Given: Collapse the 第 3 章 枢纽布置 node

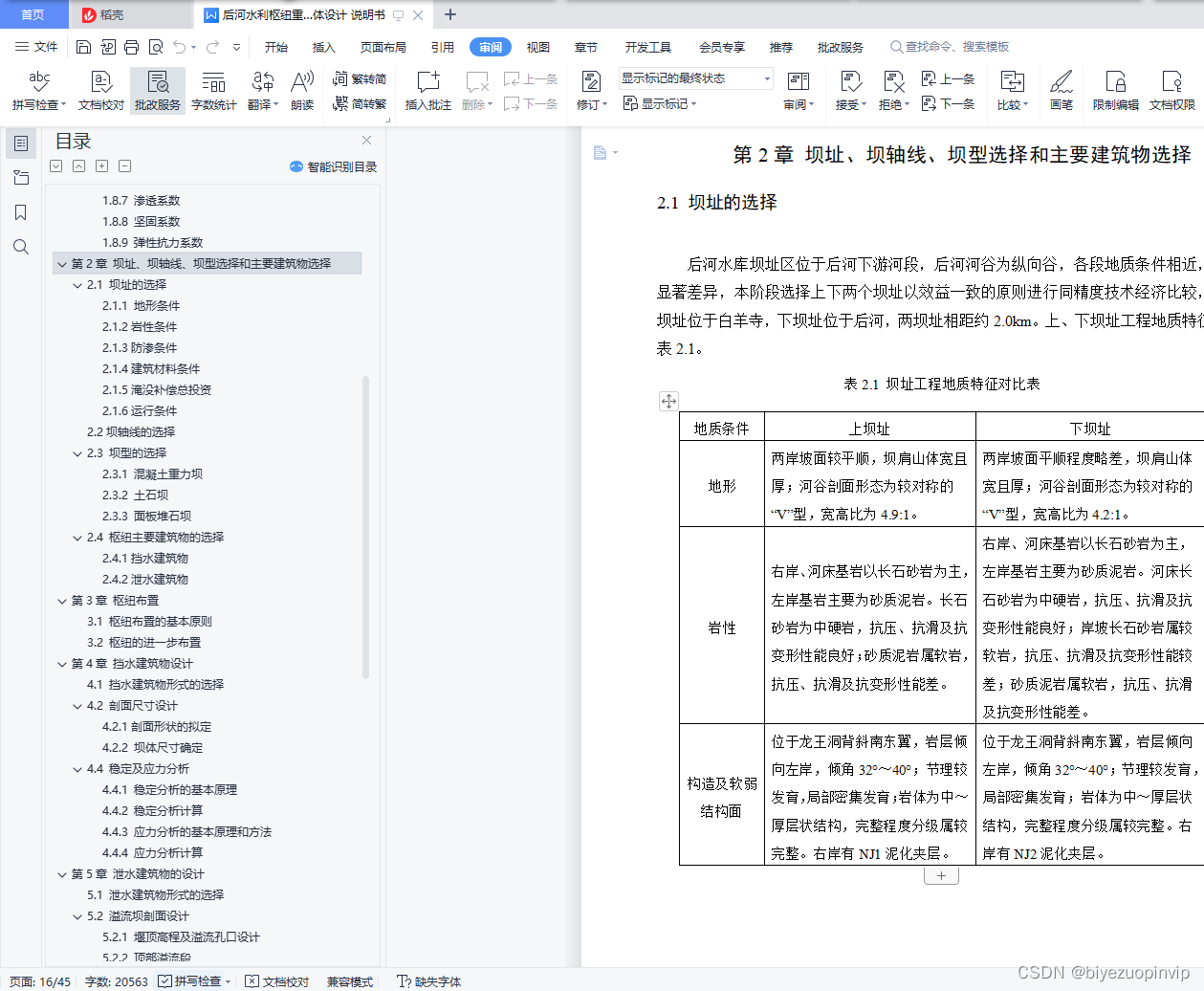Looking at the screenshot, I should pos(62,601).
